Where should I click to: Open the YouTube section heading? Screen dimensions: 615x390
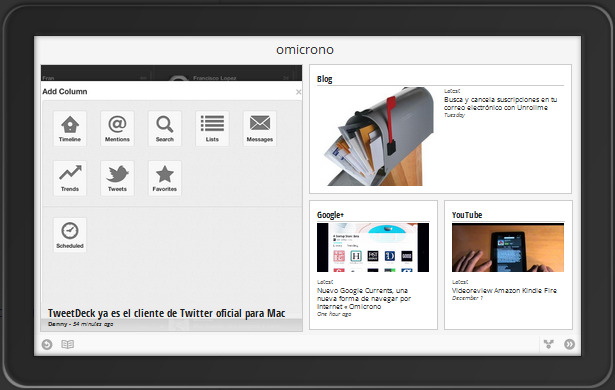pos(467,215)
